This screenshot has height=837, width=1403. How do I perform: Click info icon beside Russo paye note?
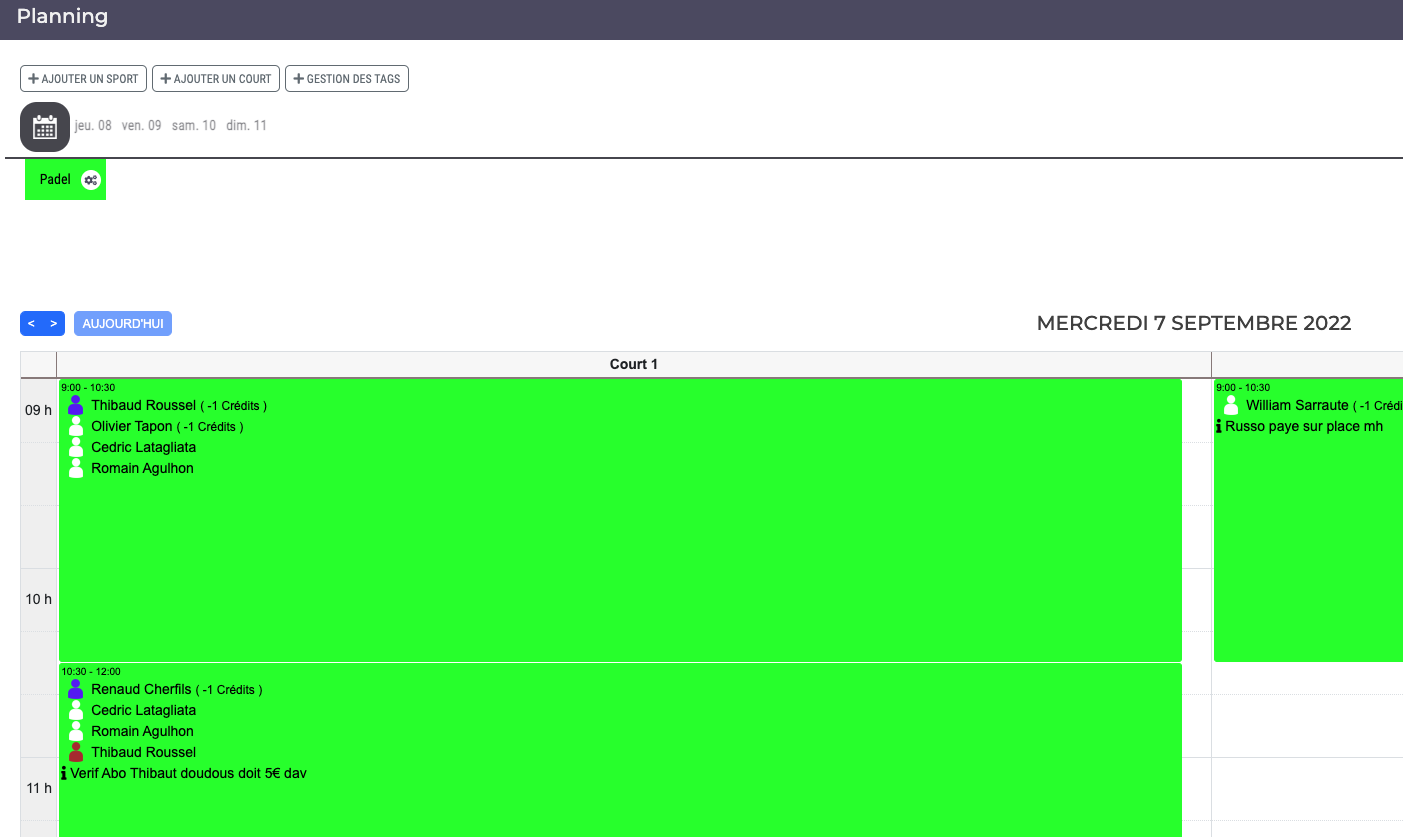click(1219, 427)
